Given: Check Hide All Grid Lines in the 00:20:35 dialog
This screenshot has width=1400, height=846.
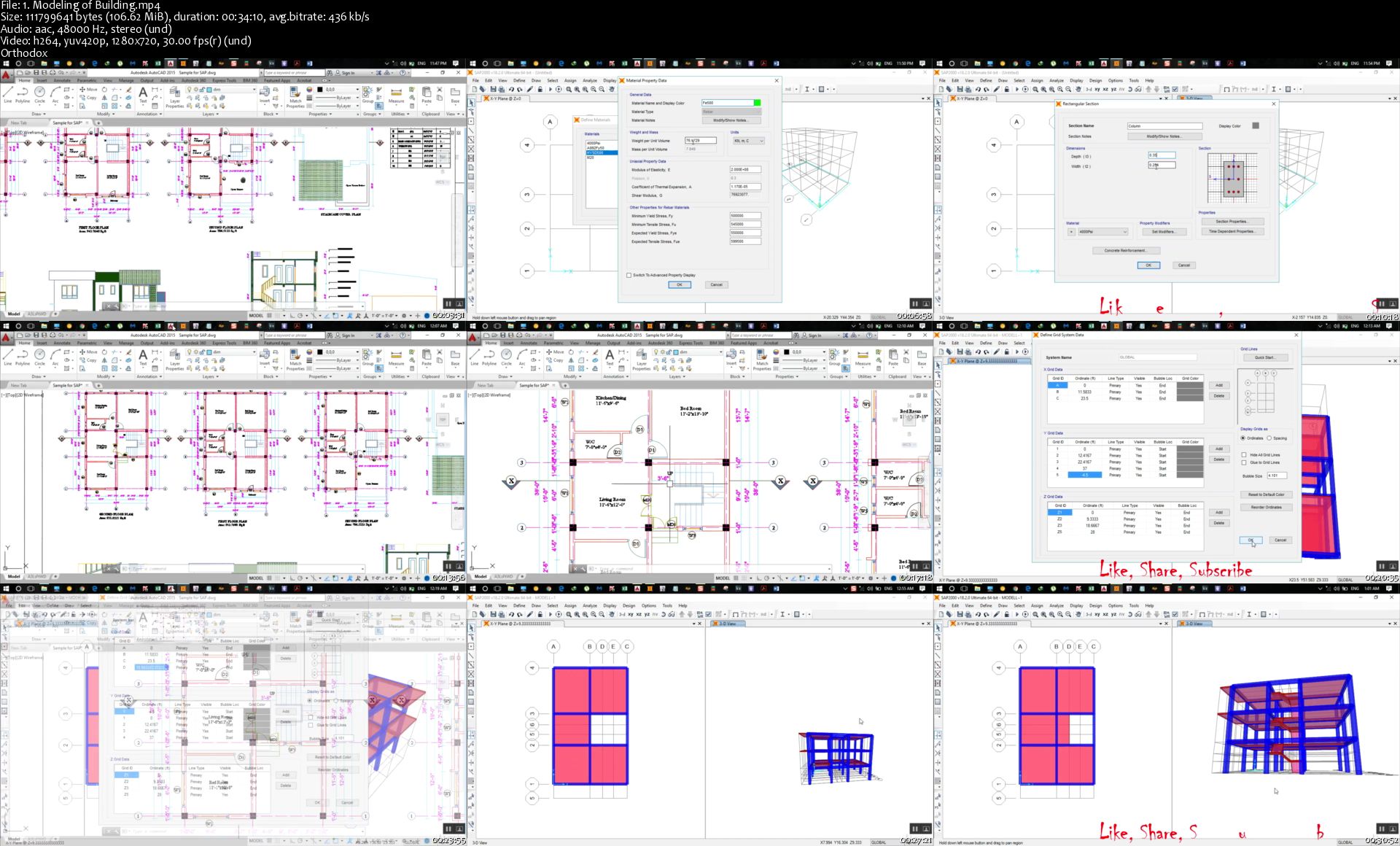Looking at the screenshot, I should pyautogui.click(x=1244, y=455).
